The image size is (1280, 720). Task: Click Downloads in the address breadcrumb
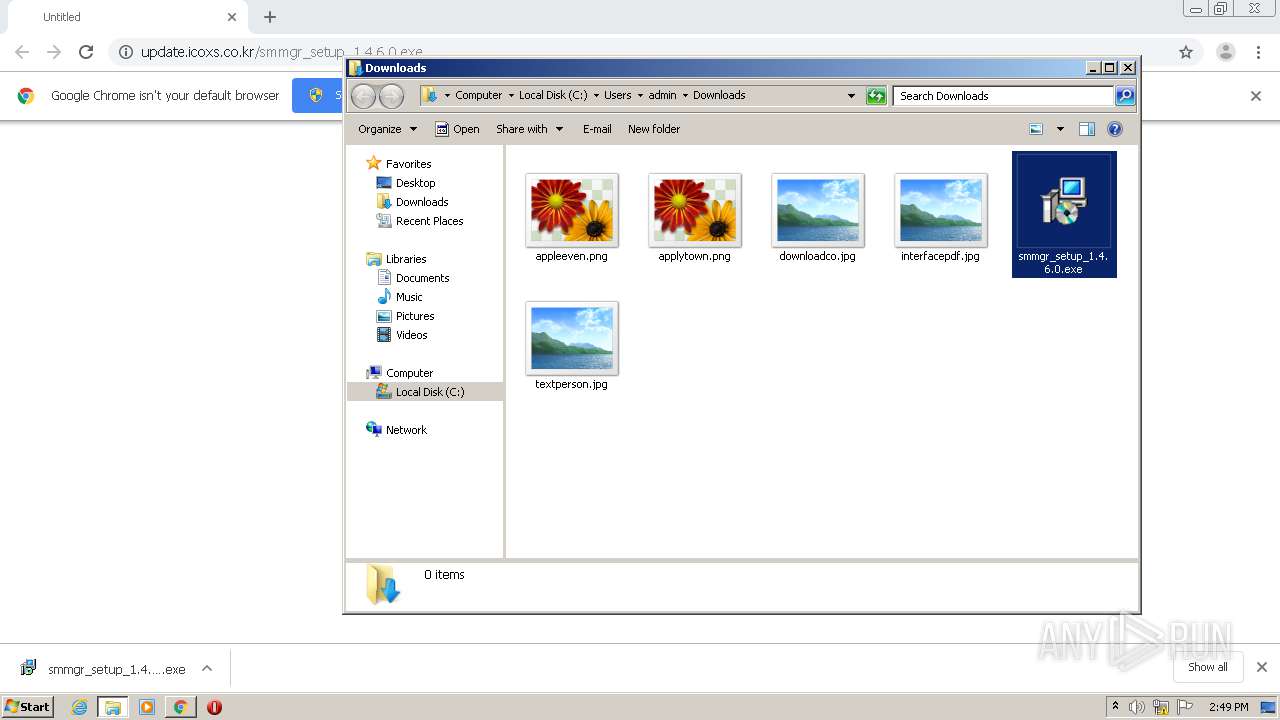719,95
